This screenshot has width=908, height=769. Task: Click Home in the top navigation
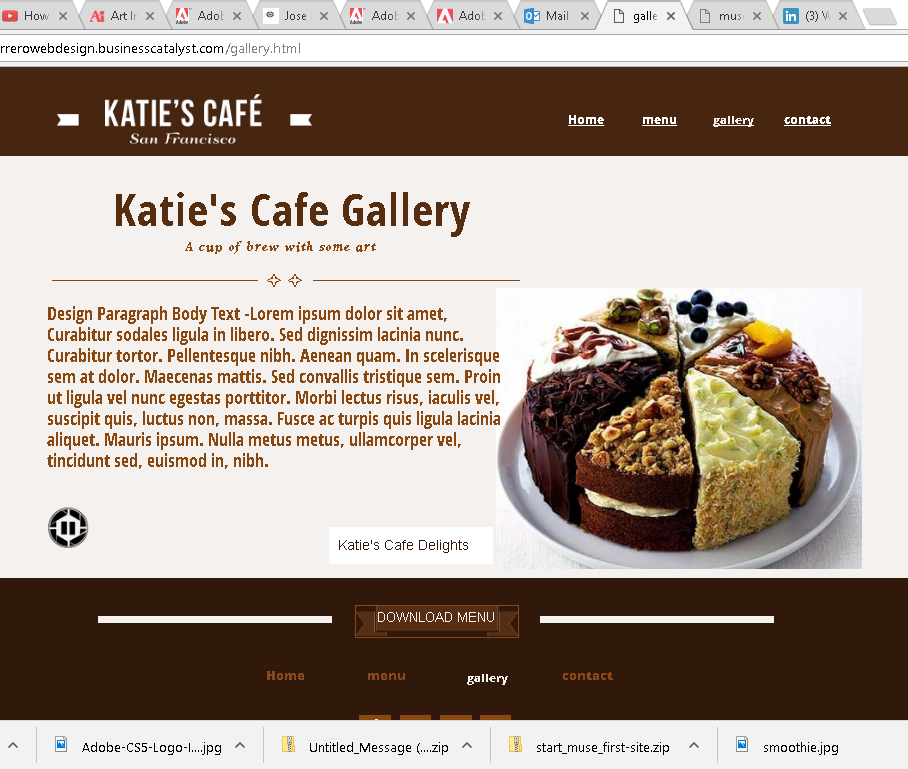[586, 120]
